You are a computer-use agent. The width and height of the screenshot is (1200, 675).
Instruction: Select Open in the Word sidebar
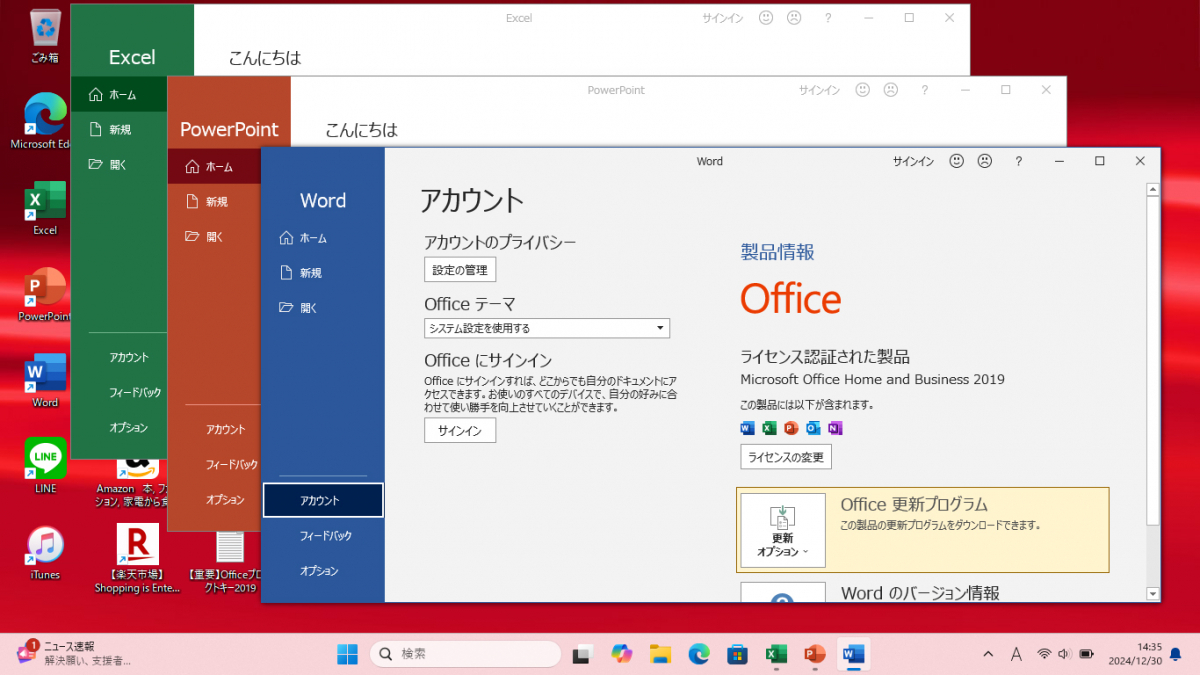[x=322, y=307]
